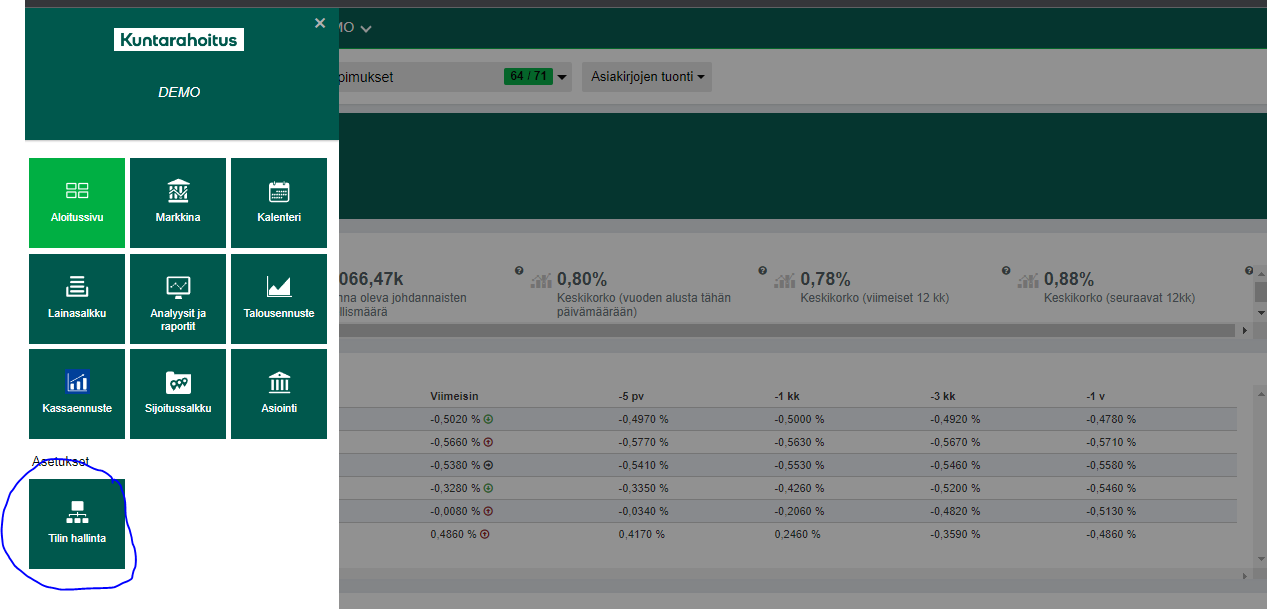Click the Asiointi bank tile
Viewport: 1267px width, 609px height.
pos(279,394)
